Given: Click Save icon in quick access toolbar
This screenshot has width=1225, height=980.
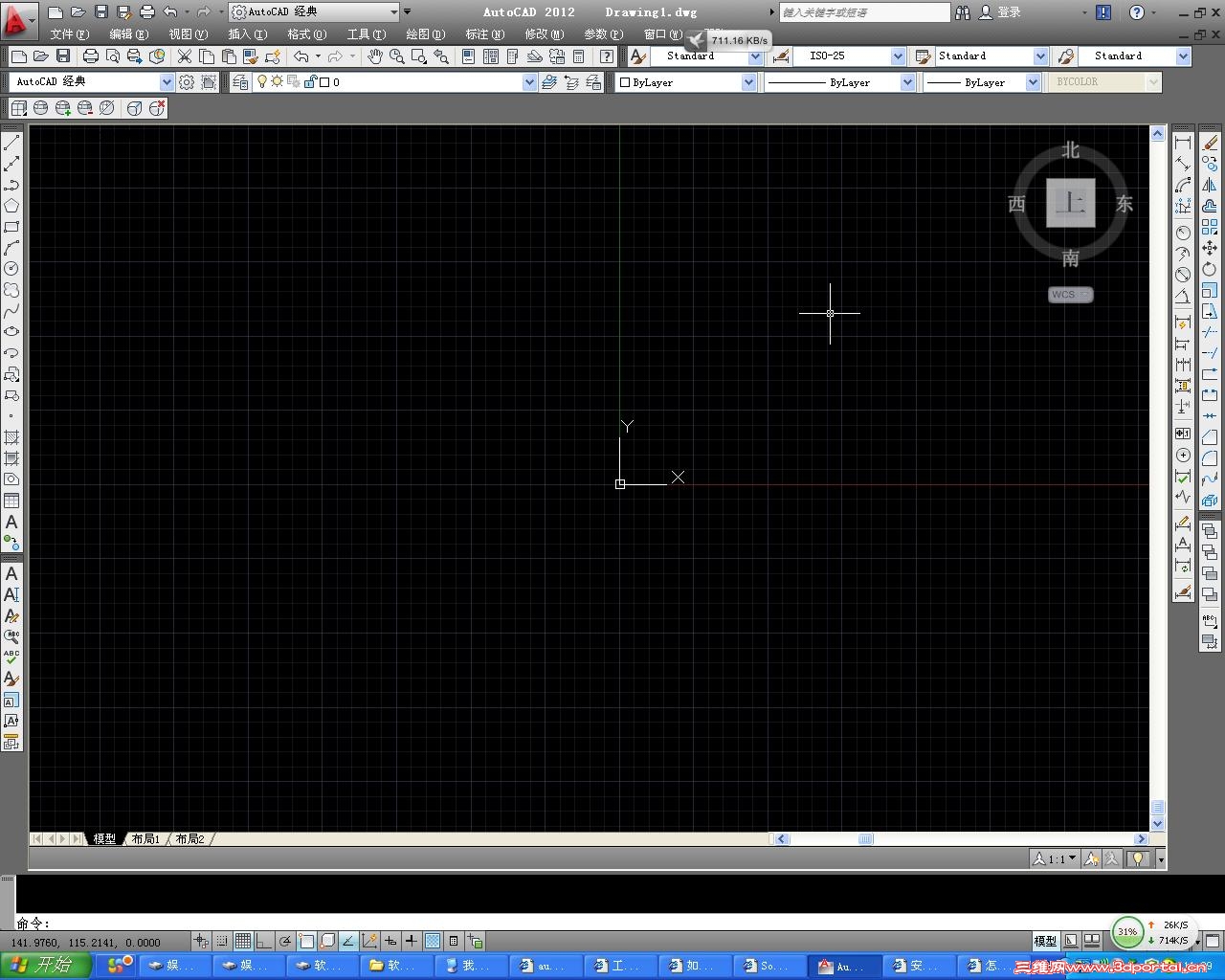Looking at the screenshot, I should tap(100, 12).
